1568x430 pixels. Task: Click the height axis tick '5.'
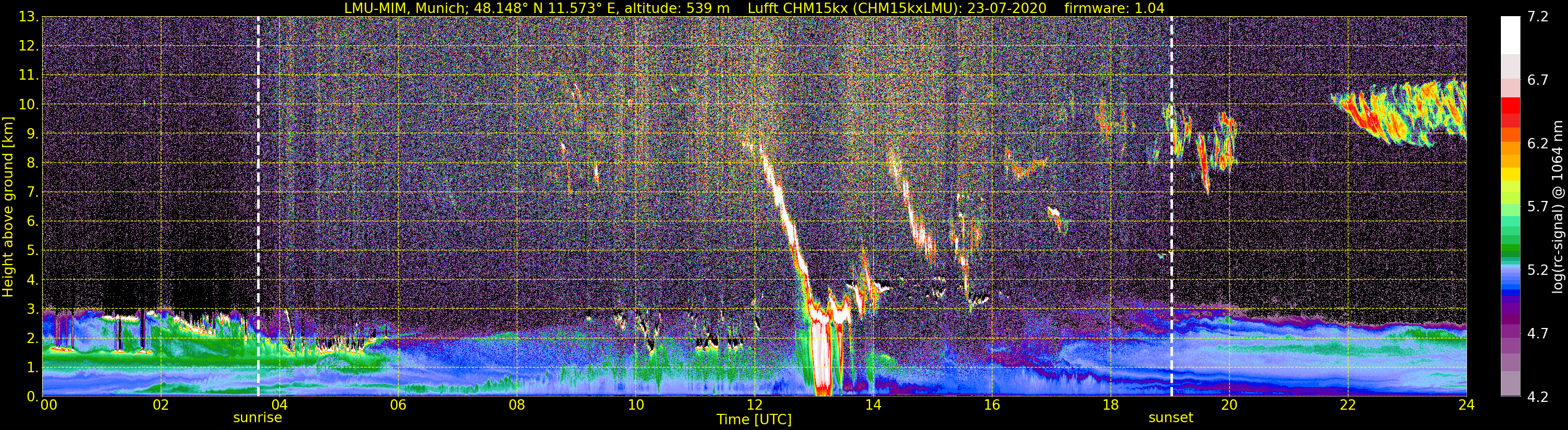32,250
